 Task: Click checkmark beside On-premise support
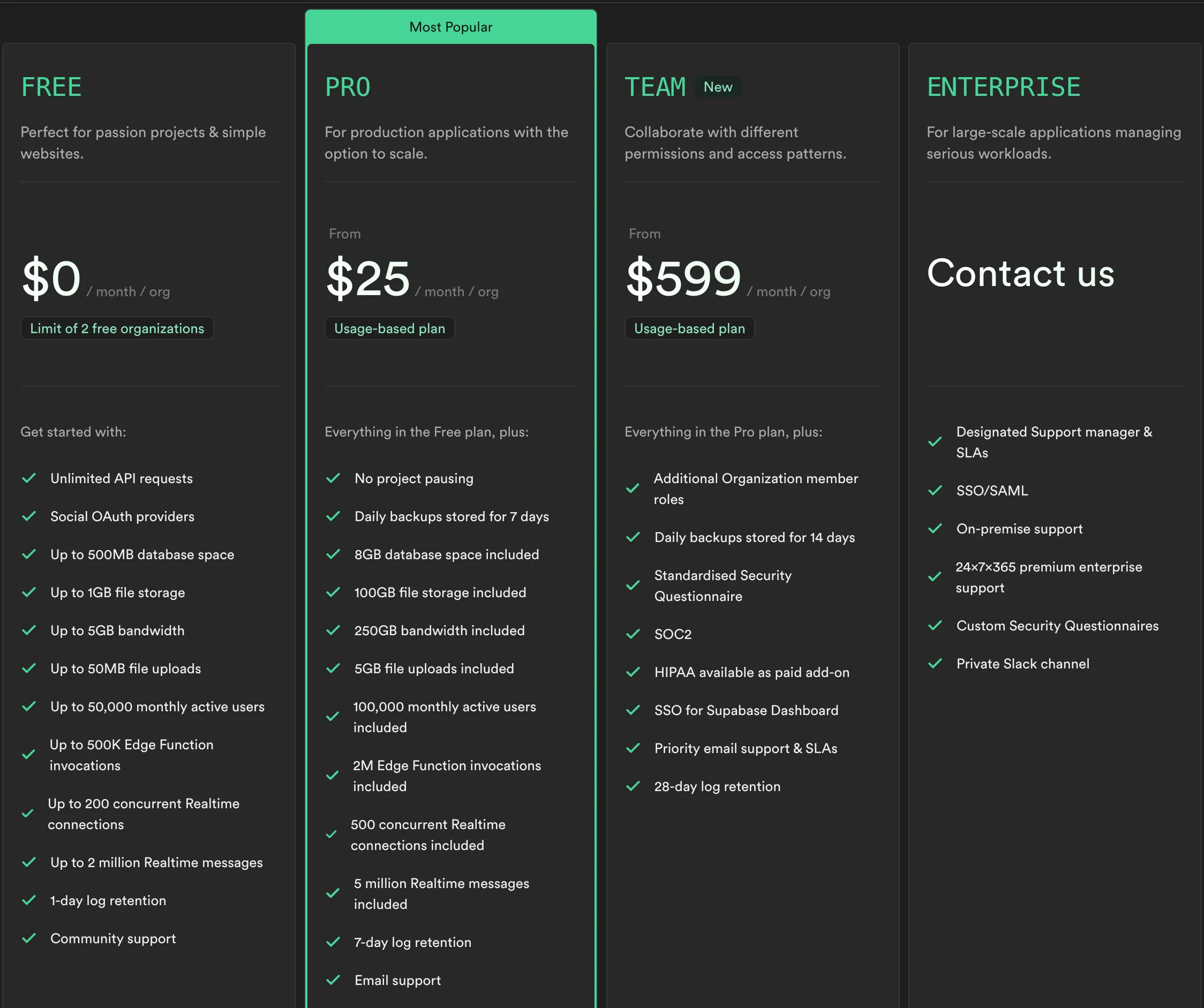pos(935,529)
